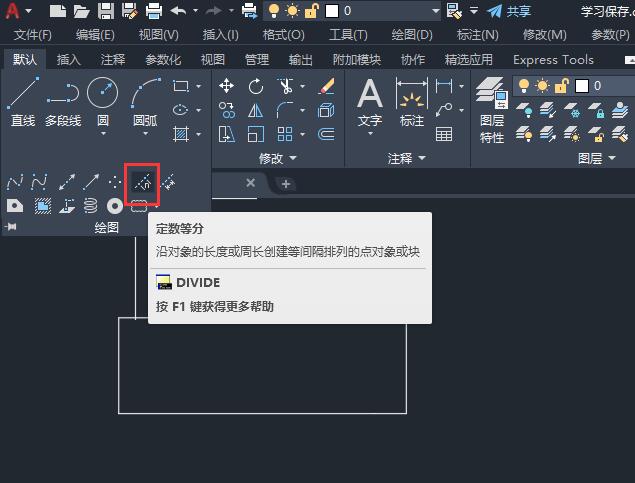Image resolution: width=635 pixels, height=483 pixels.
Task: Open the Circle (圆) options dropdown arrow
Action: [x=103, y=134]
